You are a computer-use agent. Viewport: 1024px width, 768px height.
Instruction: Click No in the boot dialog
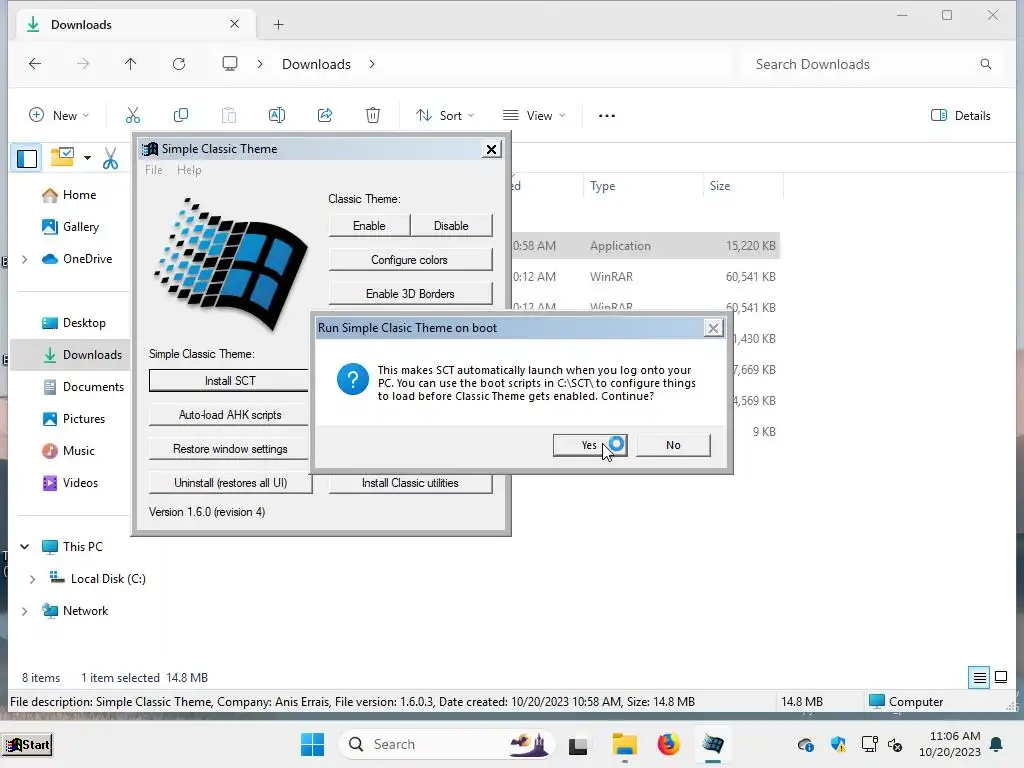(673, 445)
